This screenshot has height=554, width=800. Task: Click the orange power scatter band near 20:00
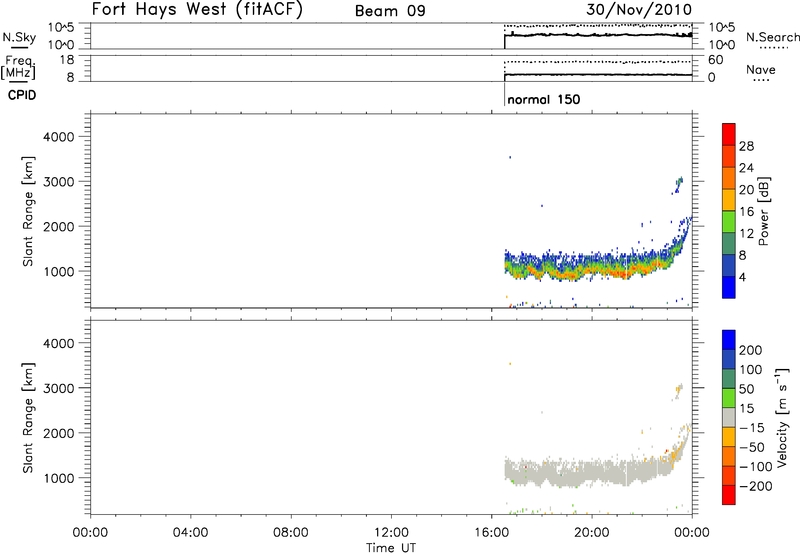592,271
